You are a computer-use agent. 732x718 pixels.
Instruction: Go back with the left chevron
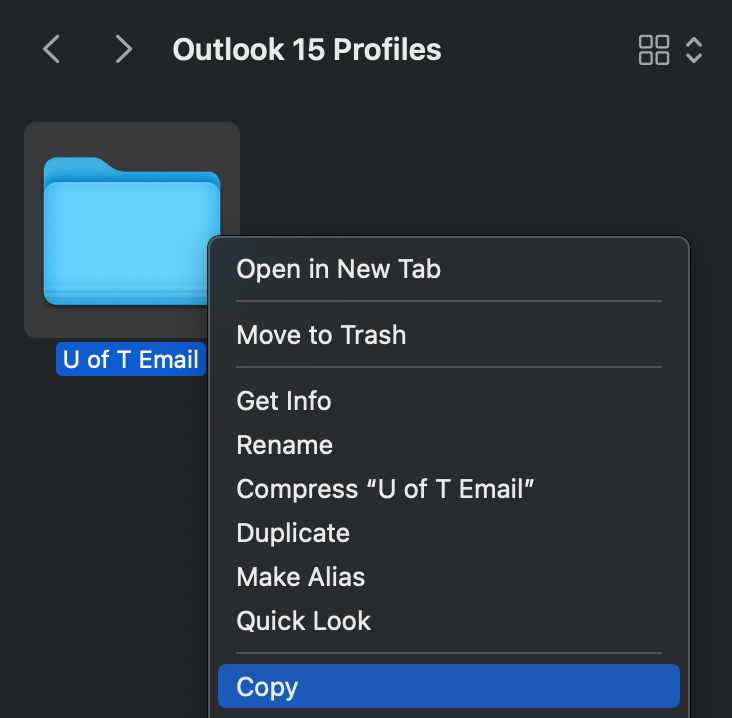pyautogui.click(x=51, y=49)
